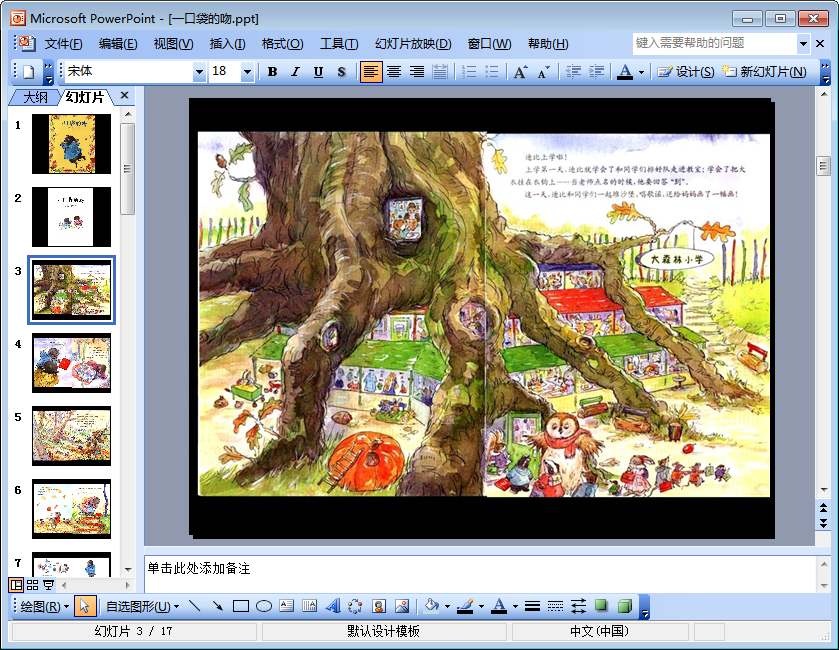Toggle Underline formatting

318,72
